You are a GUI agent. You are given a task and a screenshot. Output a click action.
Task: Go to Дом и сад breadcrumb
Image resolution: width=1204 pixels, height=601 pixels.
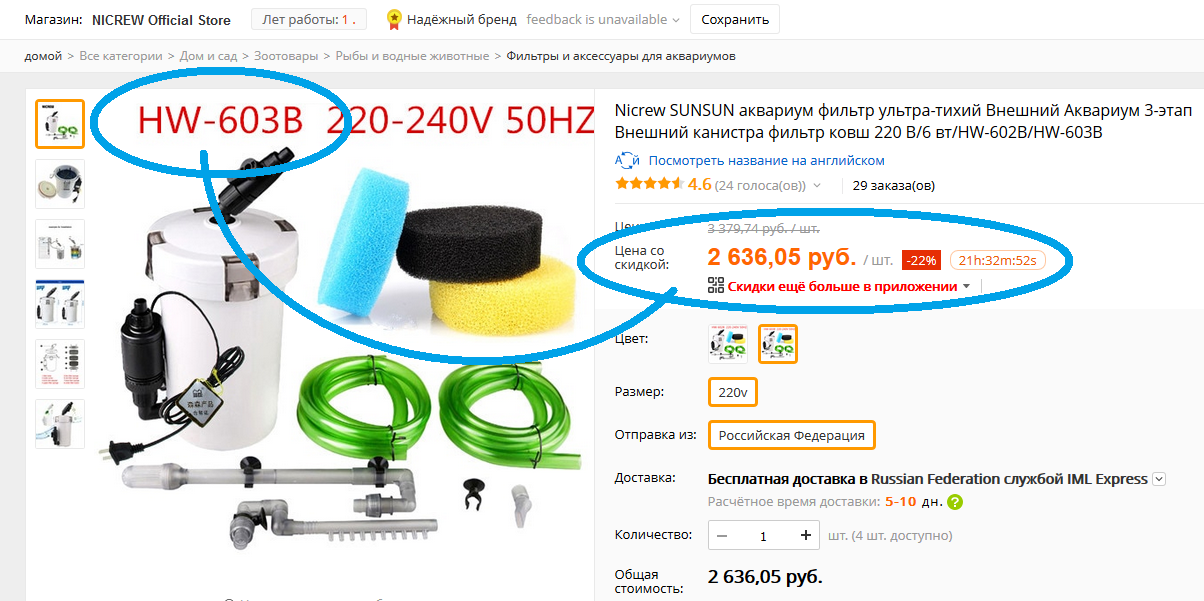point(208,56)
